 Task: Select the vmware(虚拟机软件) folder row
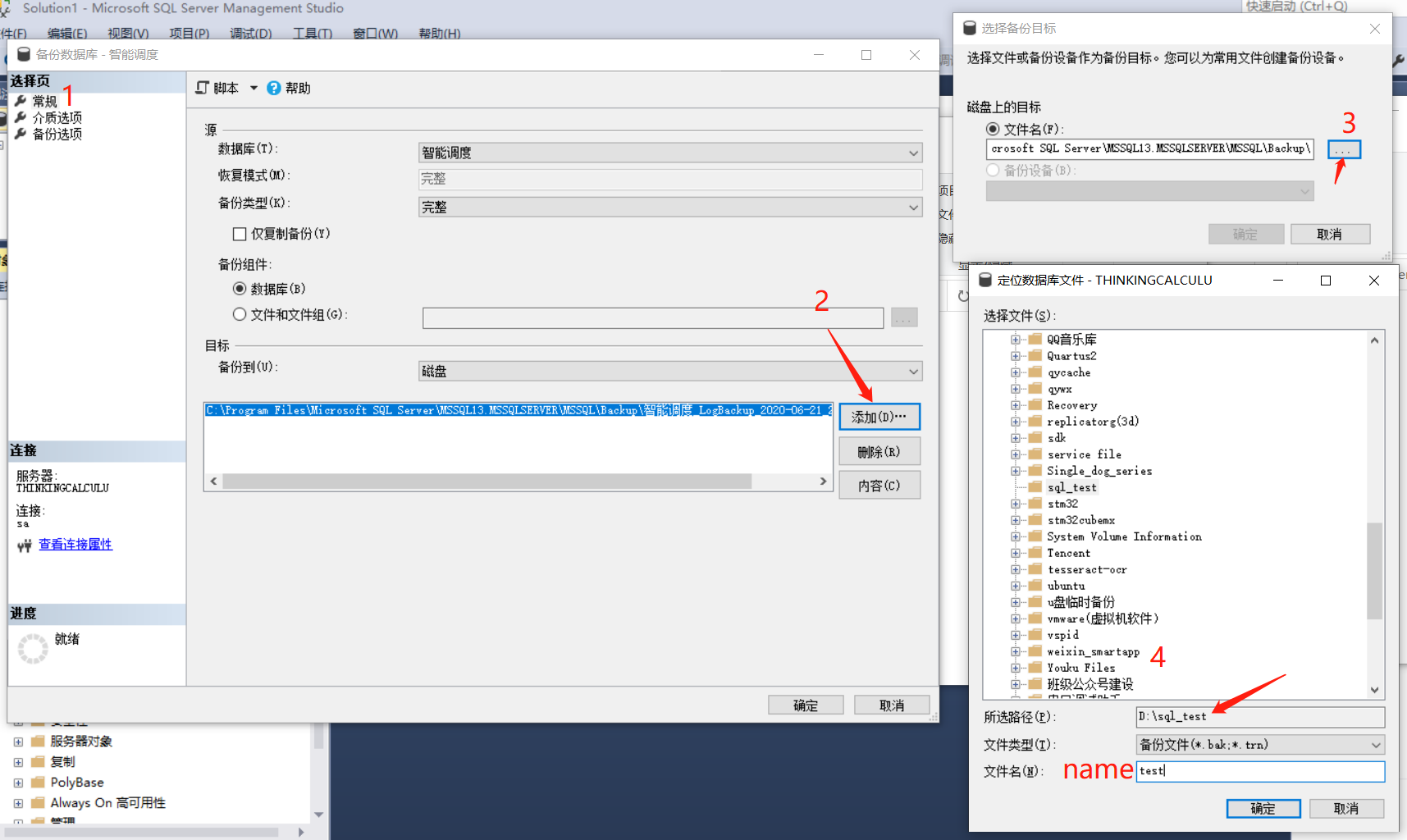coord(1103,618)
